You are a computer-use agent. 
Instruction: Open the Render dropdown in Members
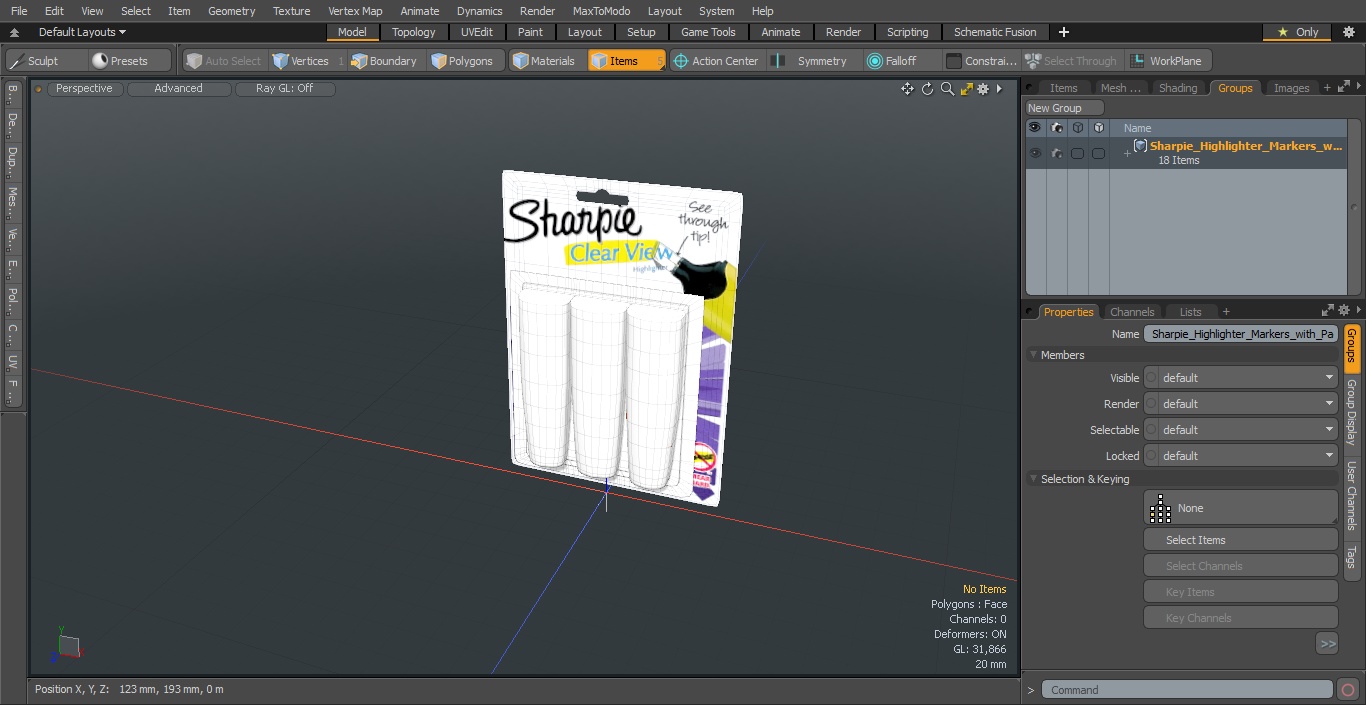click(1241, 404)
